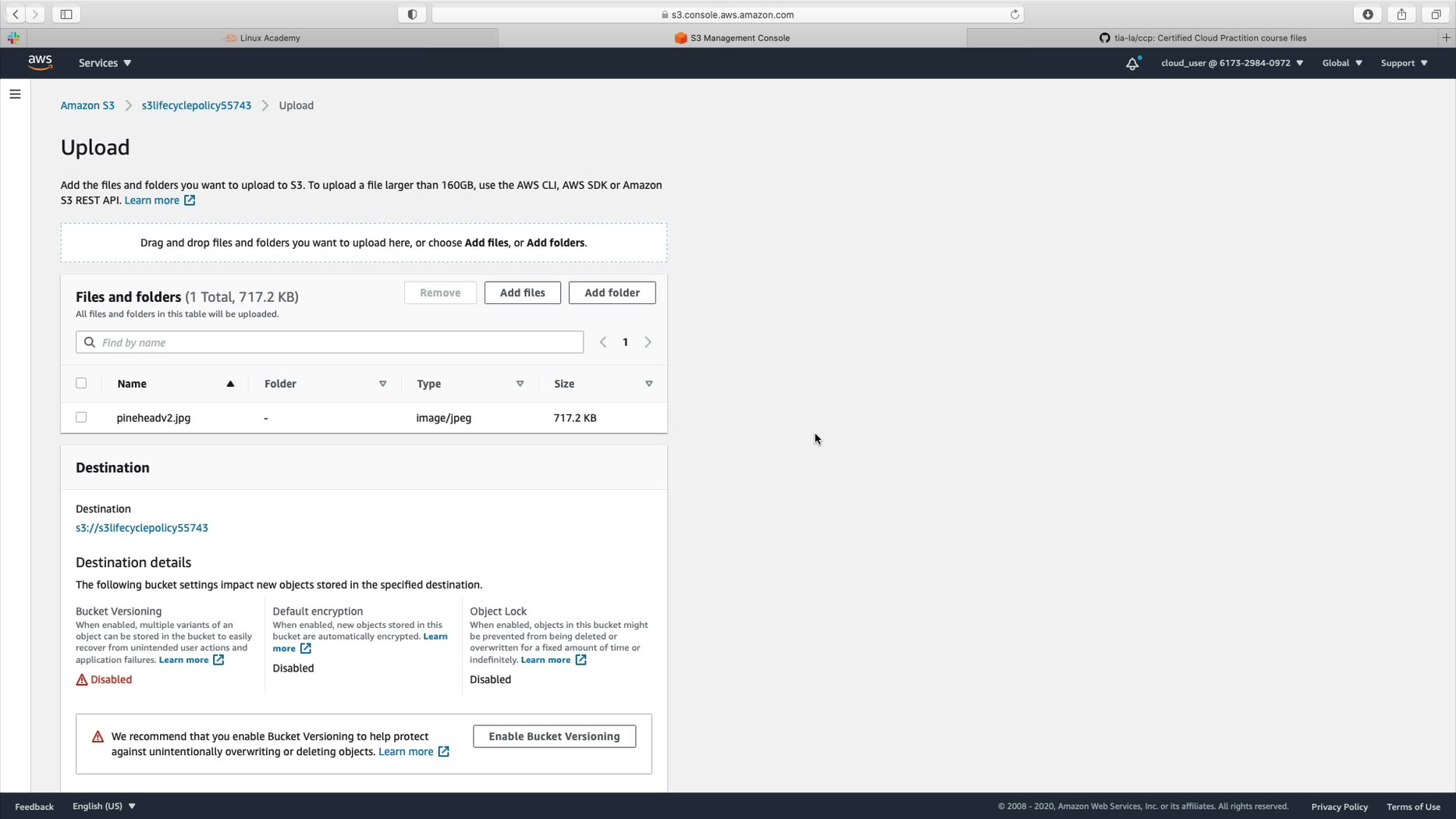The height and width of the screenshot is (819, 1456).
Task: Click the drag and drop upload area
Action: tap(364, 243)
